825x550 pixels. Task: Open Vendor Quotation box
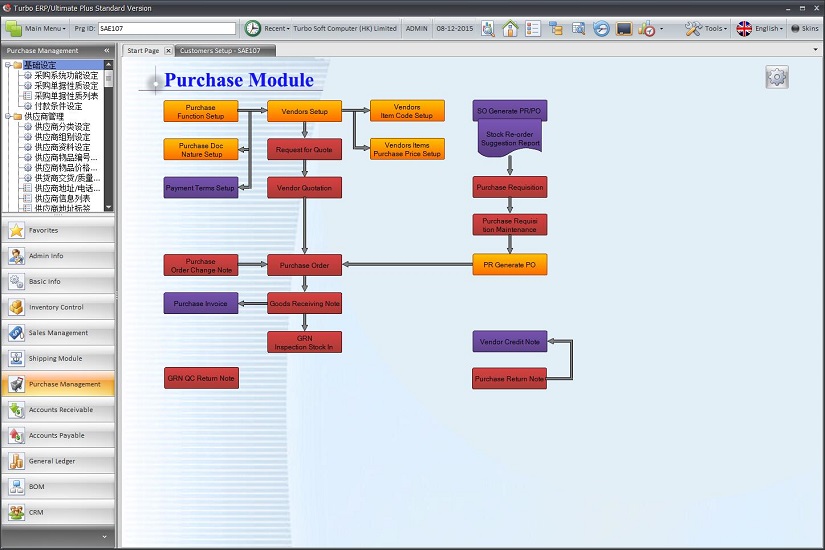pyautogui.click(x=304, y=187)
